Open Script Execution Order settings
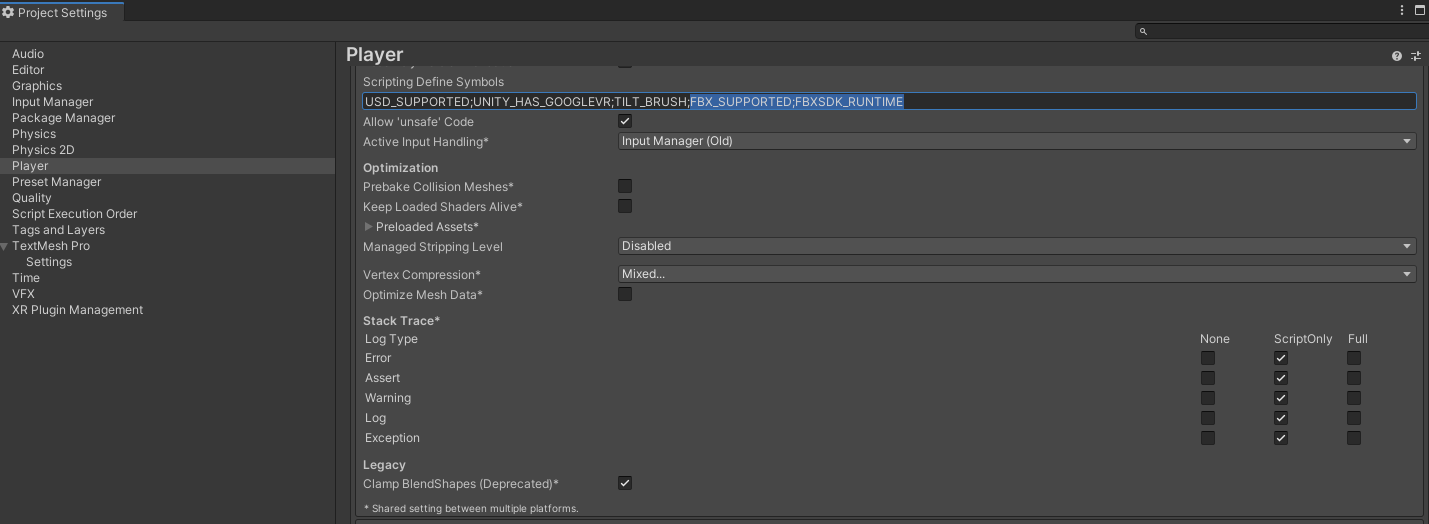Screen dimensions: 1429x524 74,214
